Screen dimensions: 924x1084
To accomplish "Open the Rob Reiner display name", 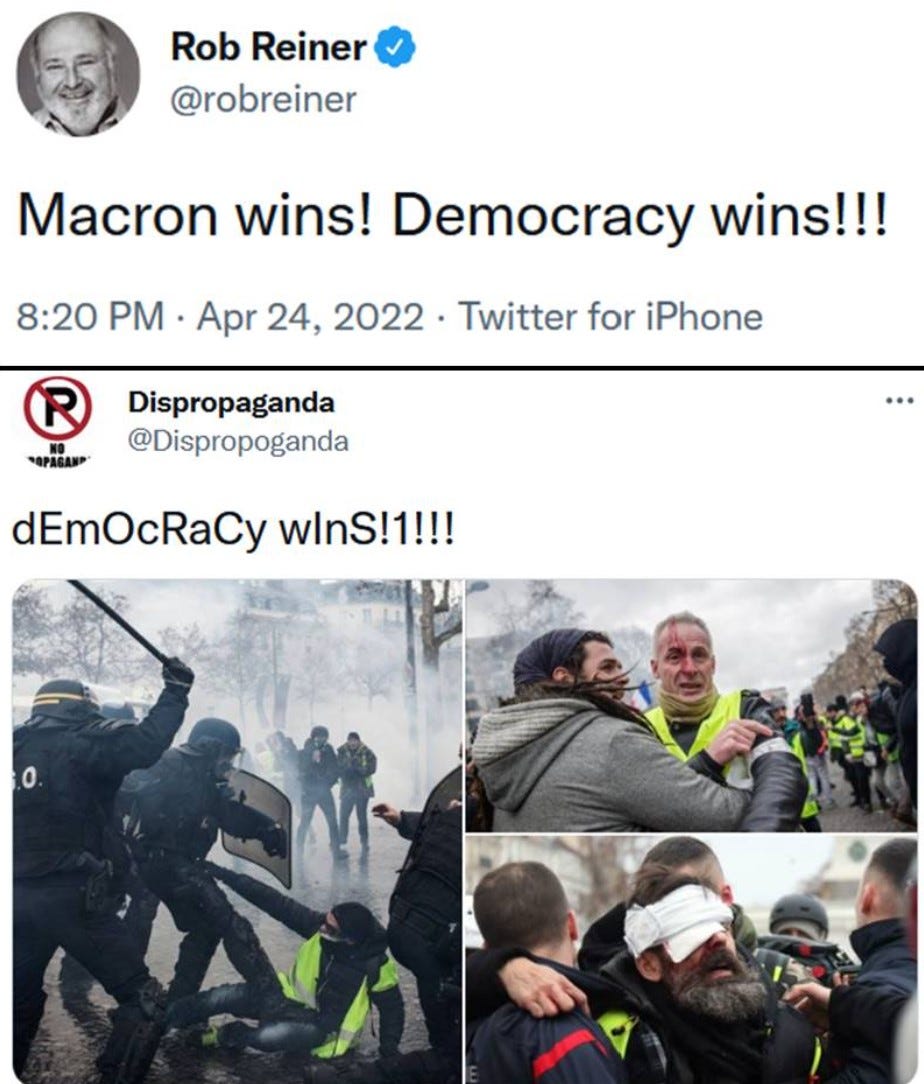I will pyautogui.click(x=268, y=47).
